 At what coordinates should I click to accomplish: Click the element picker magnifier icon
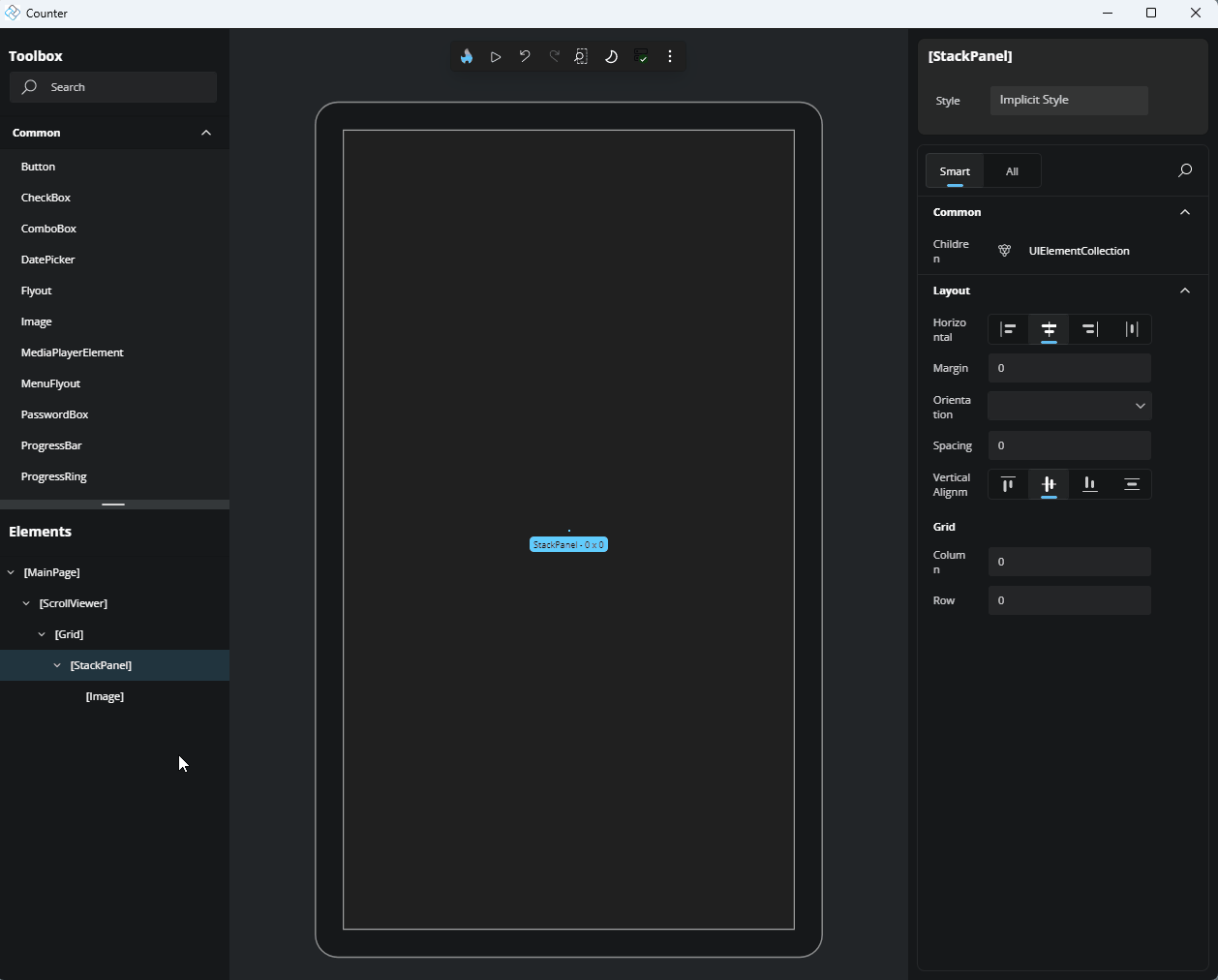tap(581, 57)
